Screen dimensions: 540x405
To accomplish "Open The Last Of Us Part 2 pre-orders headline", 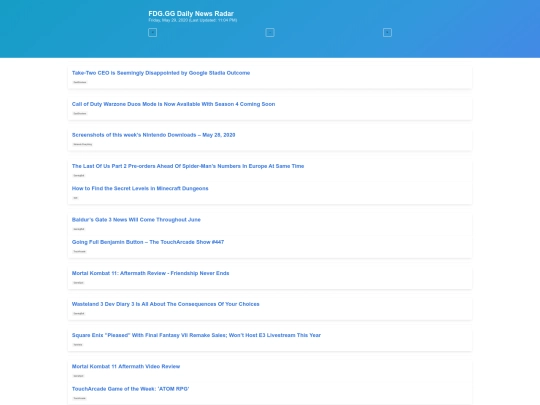I will pyautogui.click(x=188, y=166).
